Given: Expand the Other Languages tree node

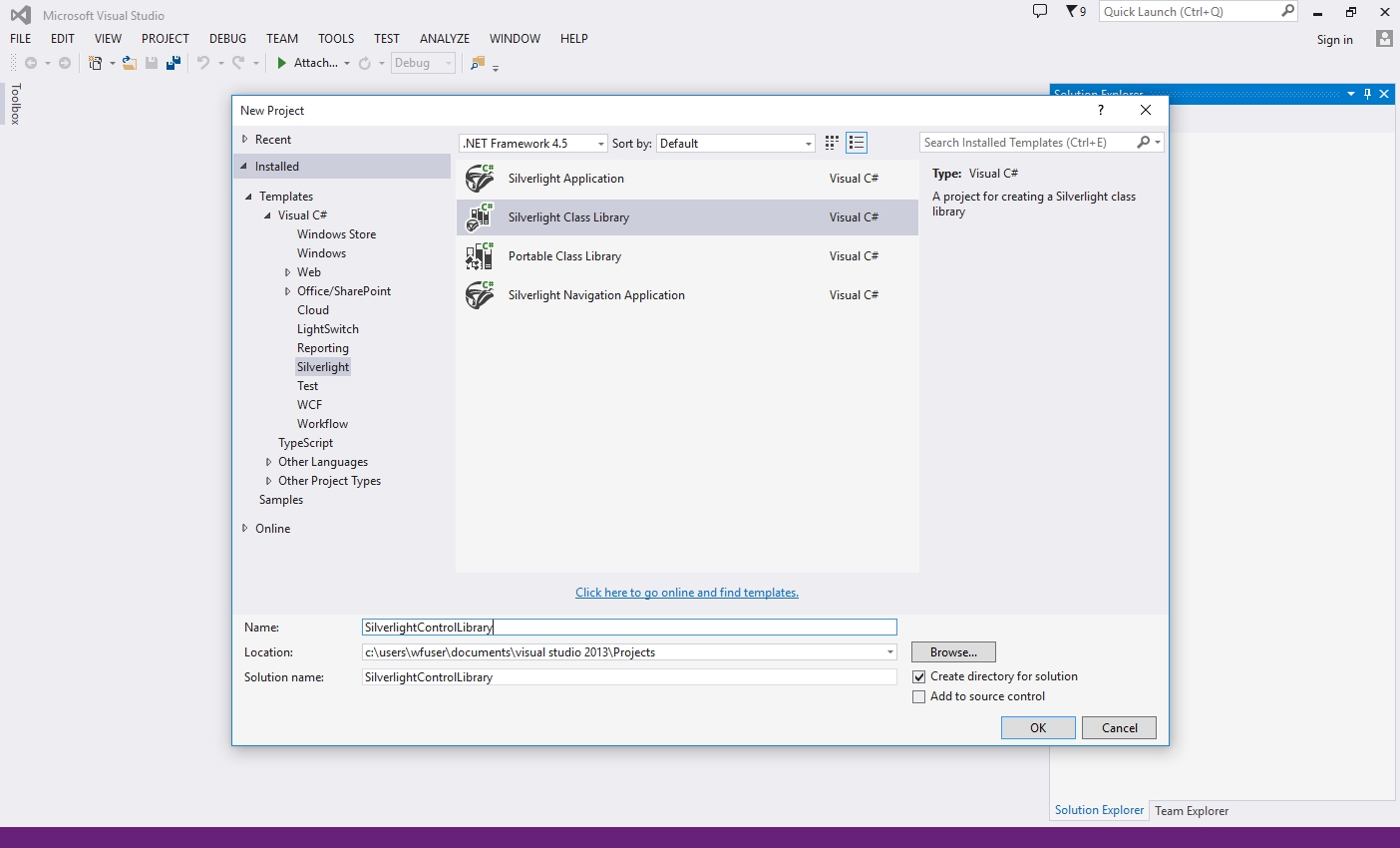Looking at the screenshot, I should click(268, 462).
